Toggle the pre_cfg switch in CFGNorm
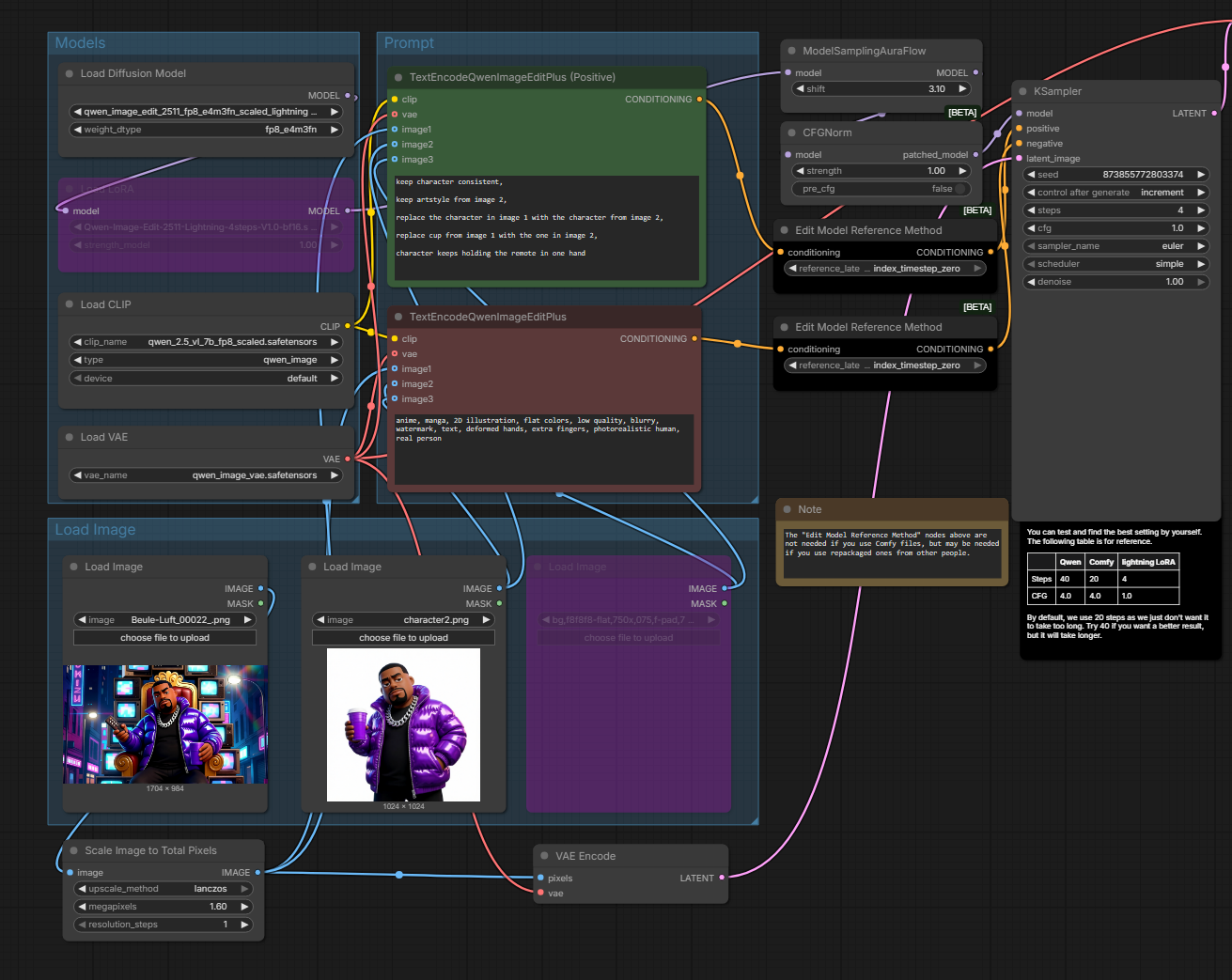The image size is (1232, 980). tap(959, 189)
